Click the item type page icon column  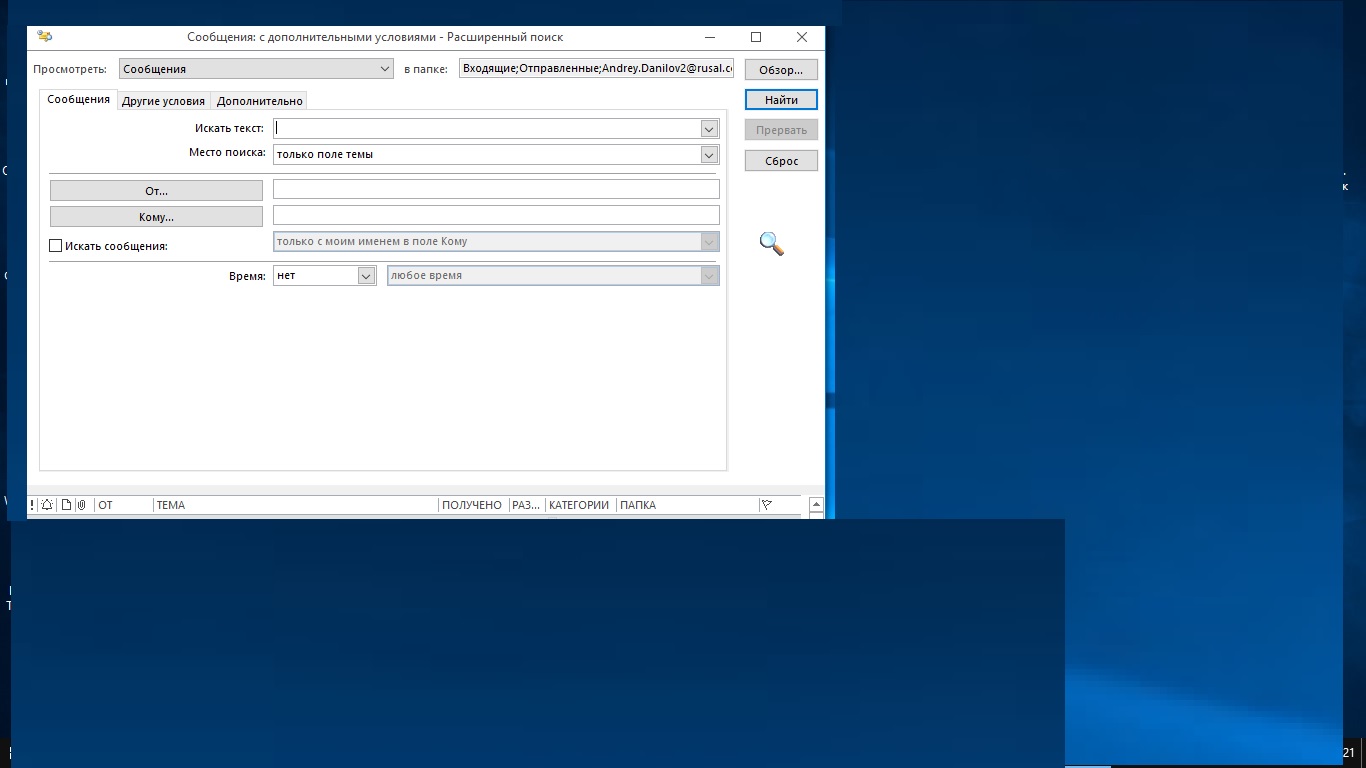coord(66,505)
